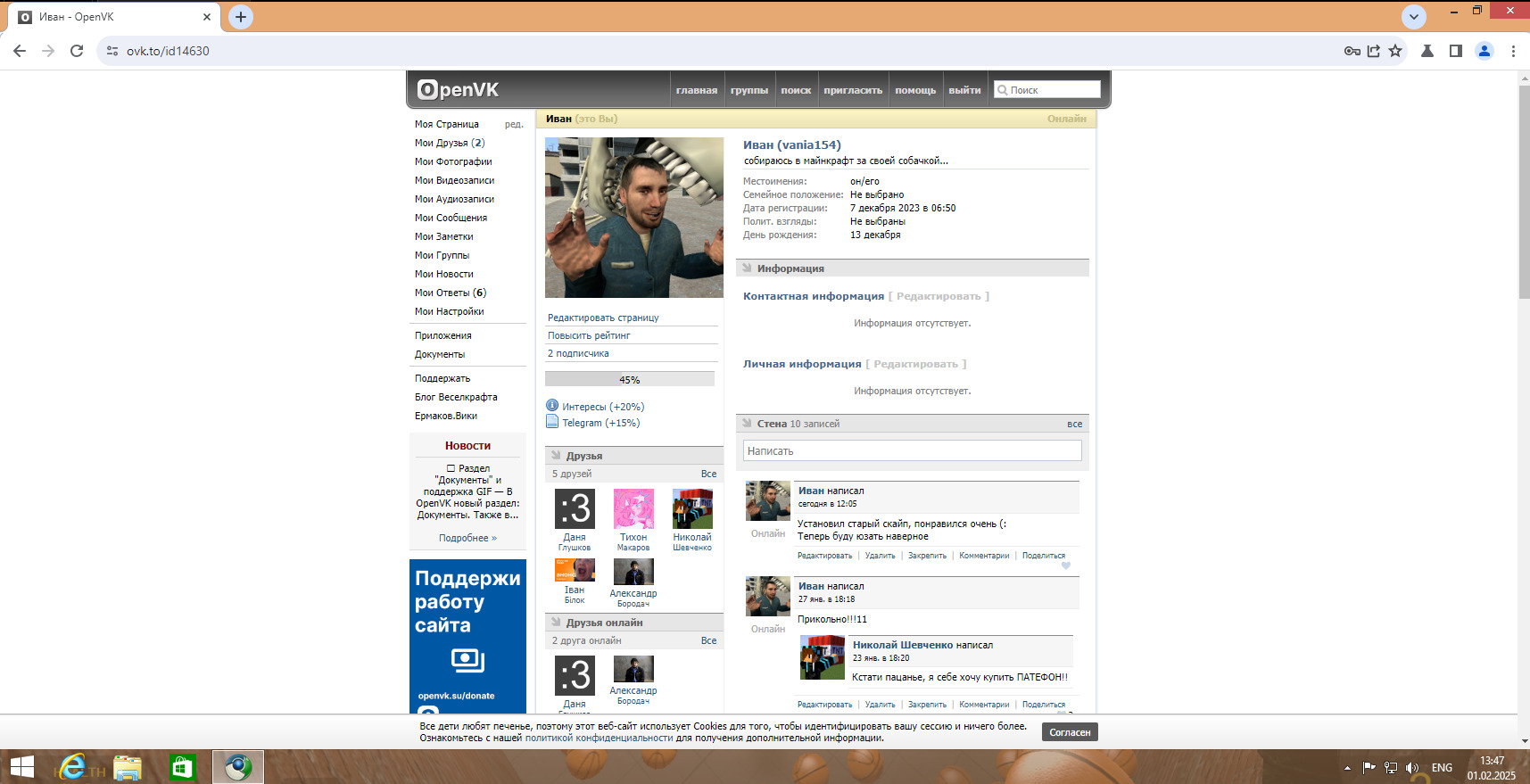Click Редактировать next to Контактная информация
The width and height of the screenshot is (1530, 784).
(939, 296)
